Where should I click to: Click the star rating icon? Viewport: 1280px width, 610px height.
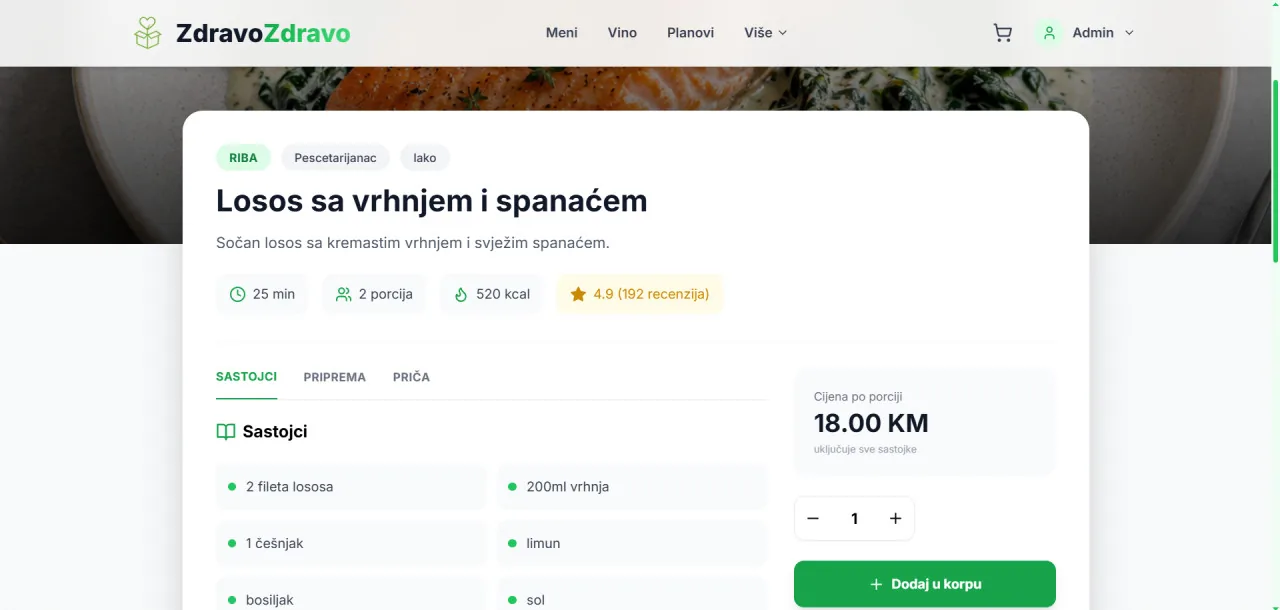[578, 294]
